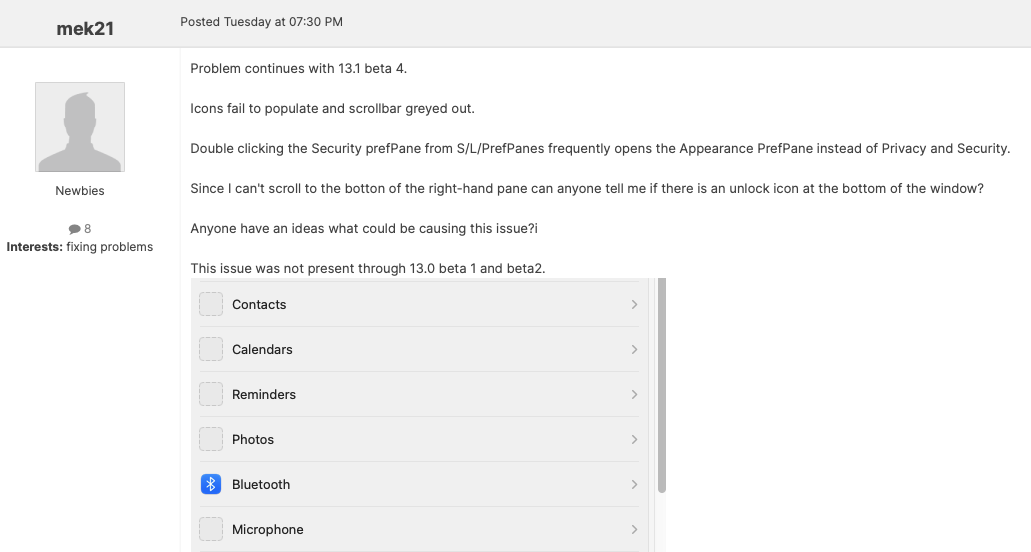The image size is (1031, 552).
Task: Click the Microphone placeholder icon
Action: pyautogui.click(x=211, y=529)
